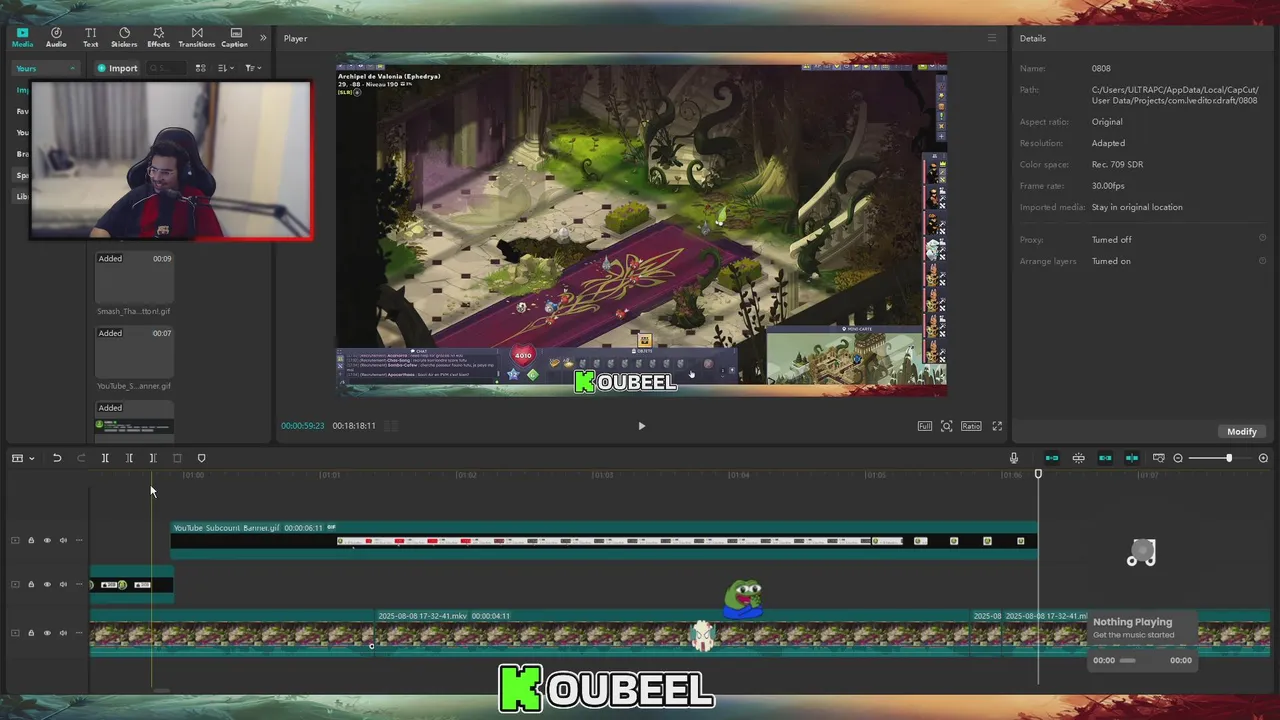The image size is (1280, 720).
Task: Collapse the Yours media dropdown
Action: 45,68
